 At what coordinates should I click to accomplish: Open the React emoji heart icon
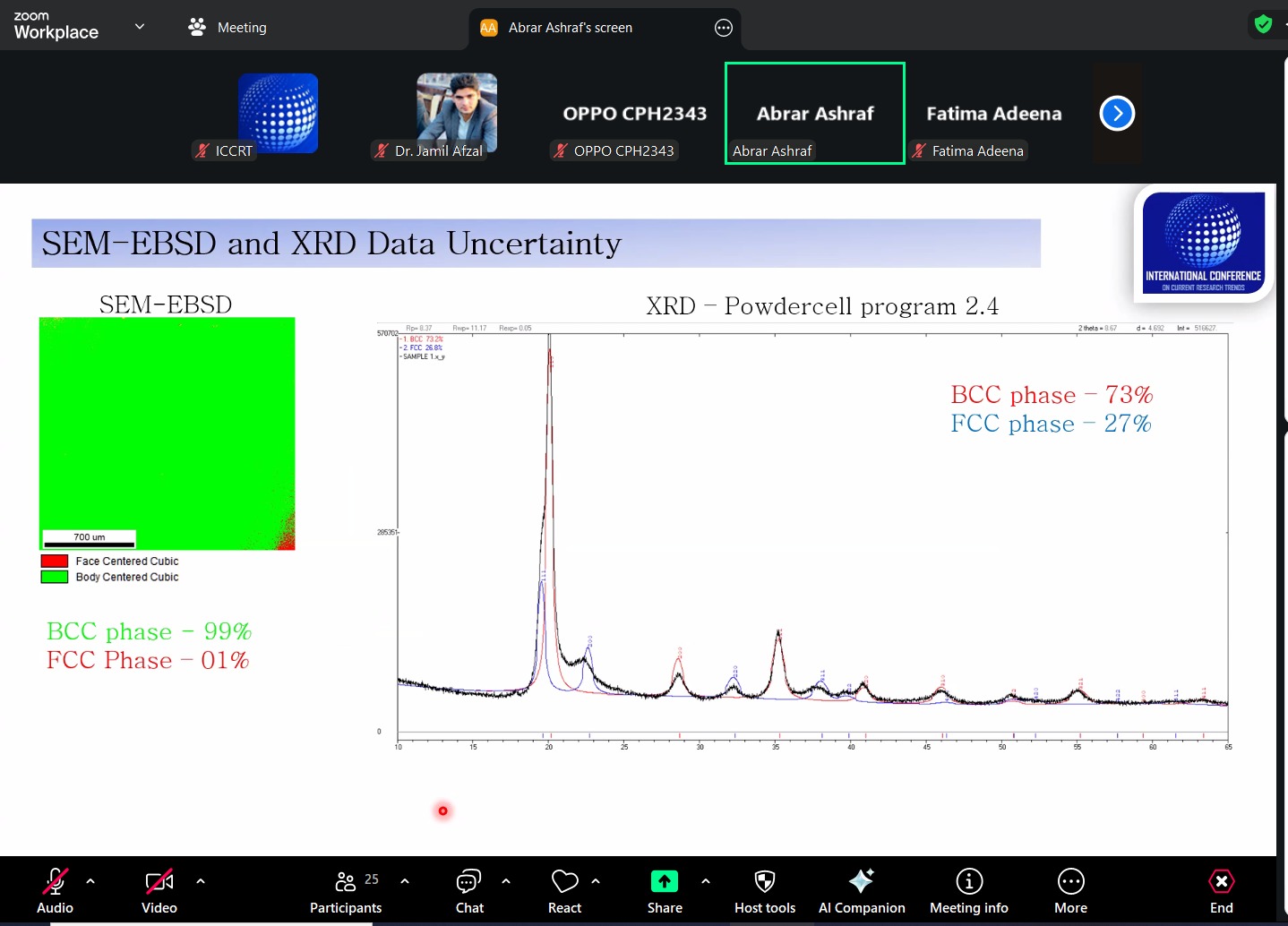click(x=564, y=881)
